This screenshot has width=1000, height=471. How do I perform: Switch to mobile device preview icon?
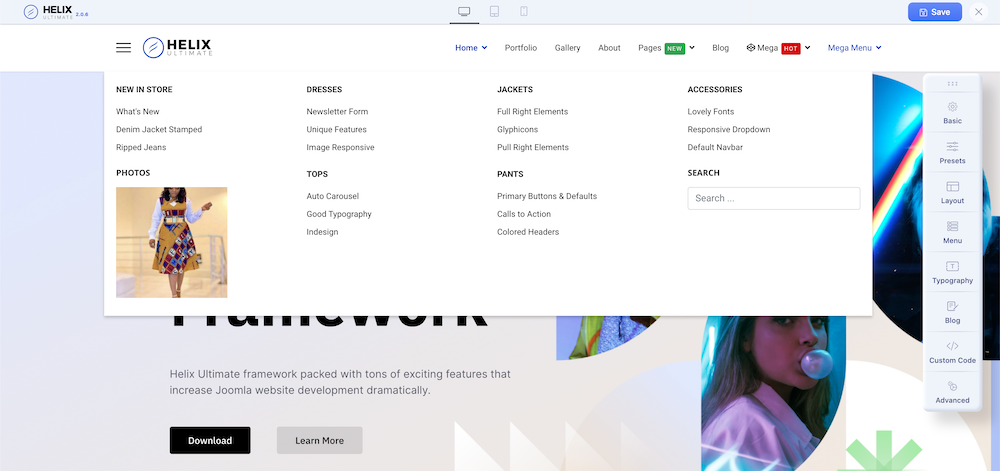tap(524, 11)
